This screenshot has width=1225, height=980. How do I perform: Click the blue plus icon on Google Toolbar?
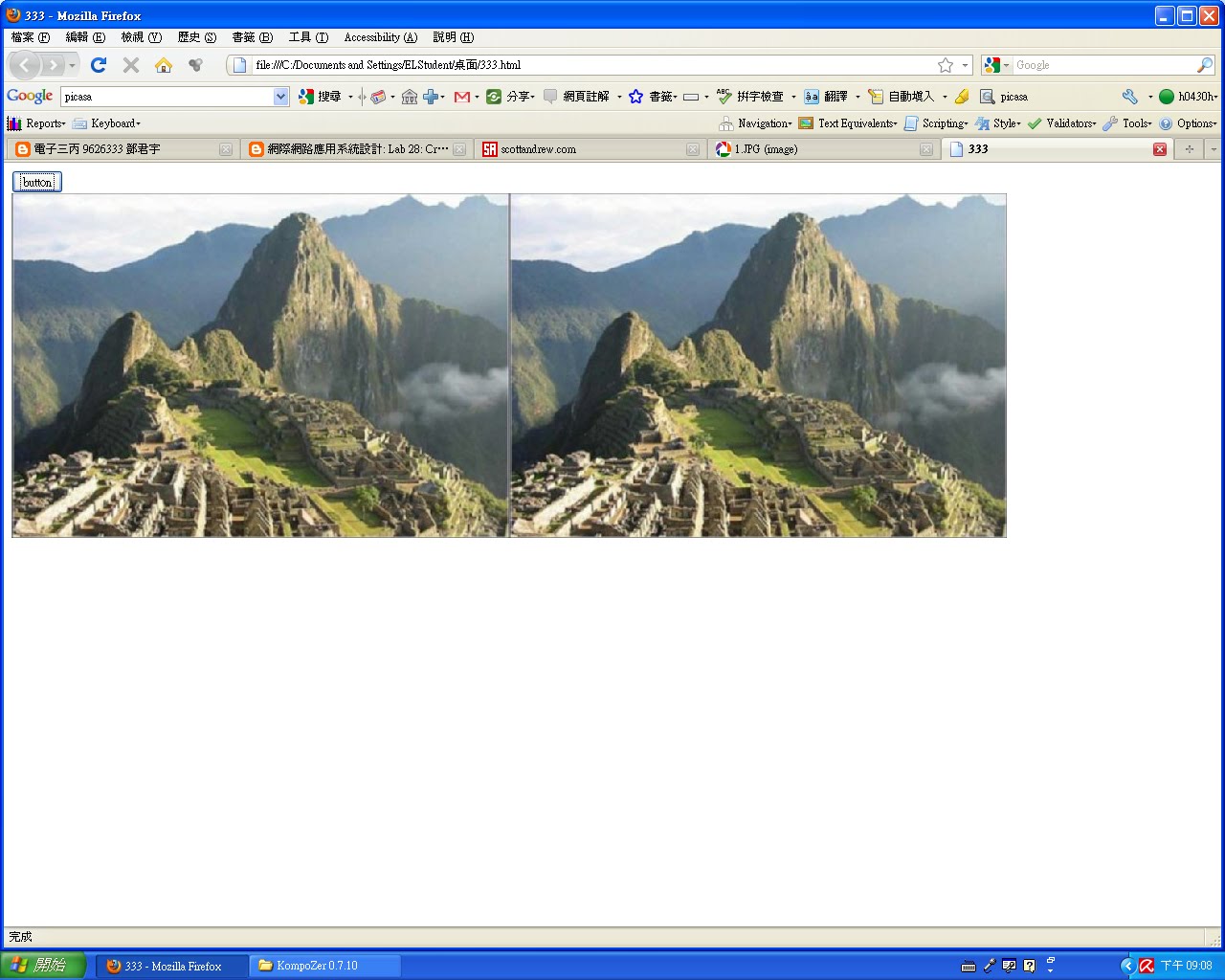point(431,97)
